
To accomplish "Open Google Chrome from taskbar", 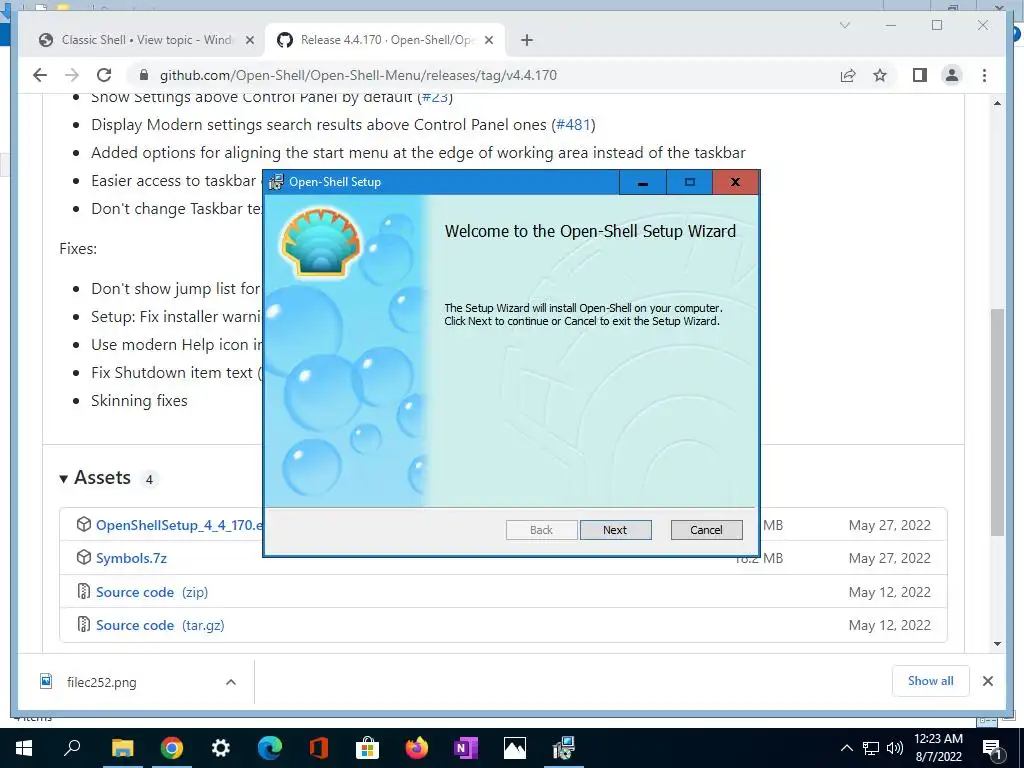I will pos(172,748).
